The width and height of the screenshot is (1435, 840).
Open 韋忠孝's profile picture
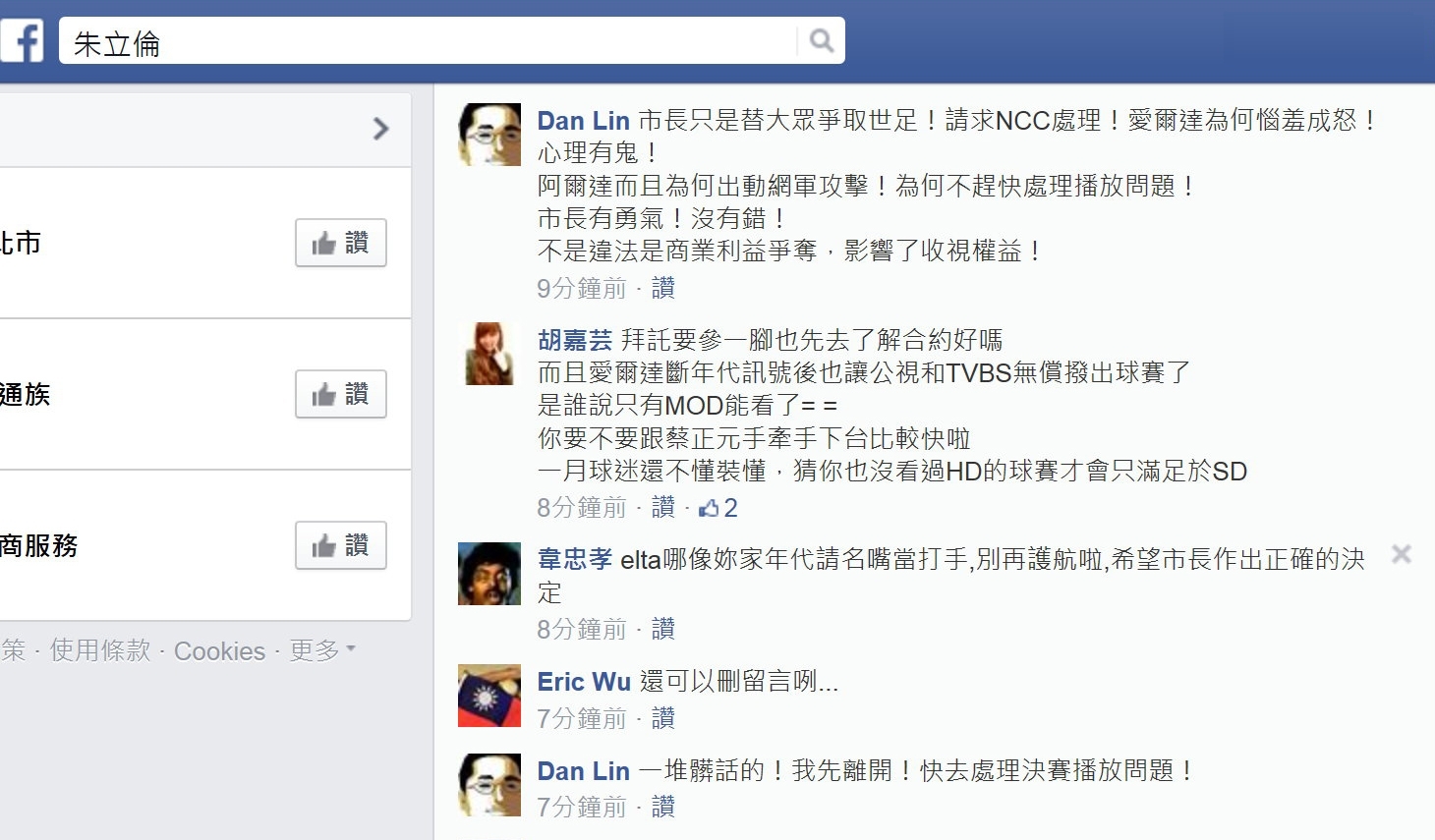(489, 574)
